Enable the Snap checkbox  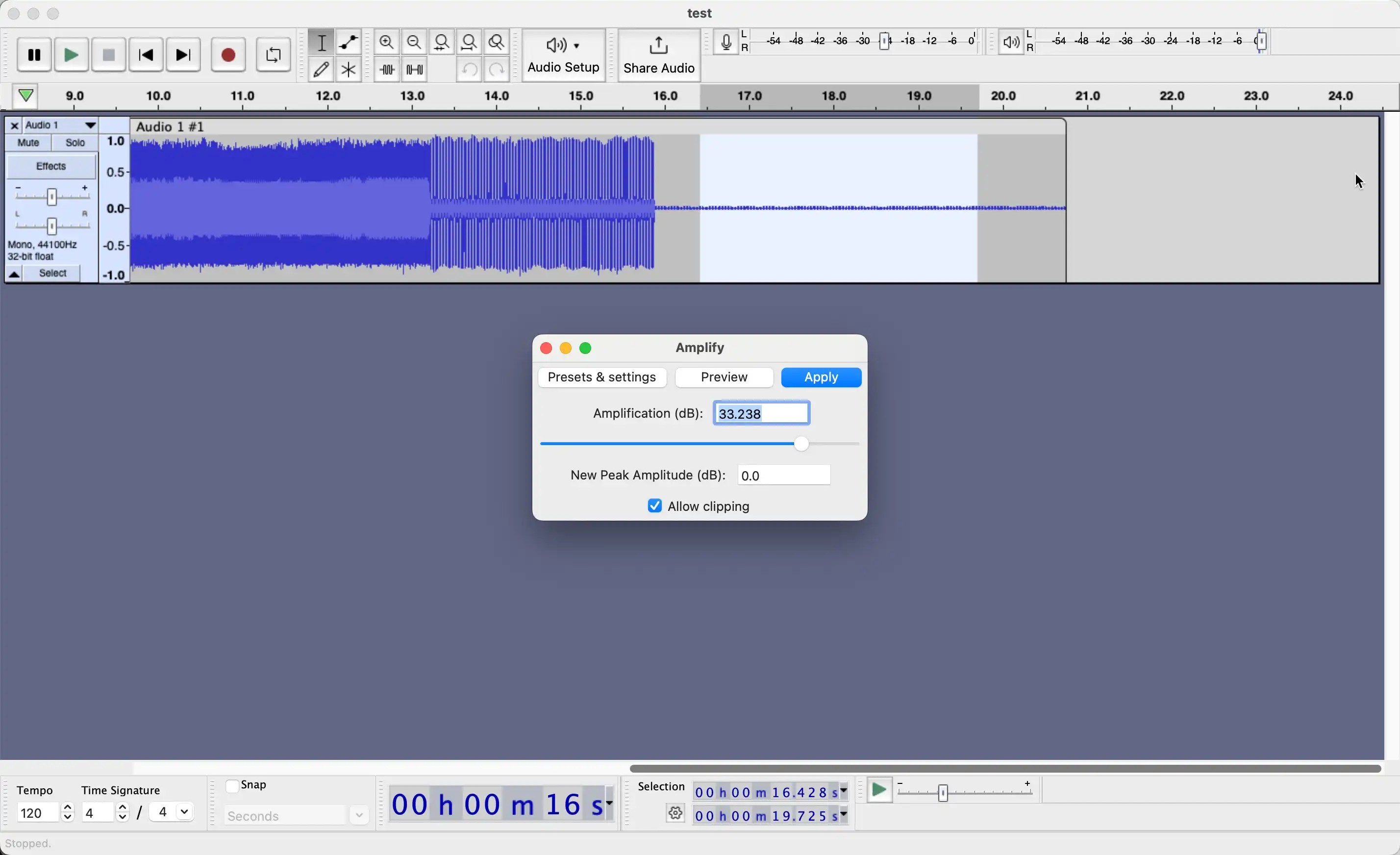232,786
